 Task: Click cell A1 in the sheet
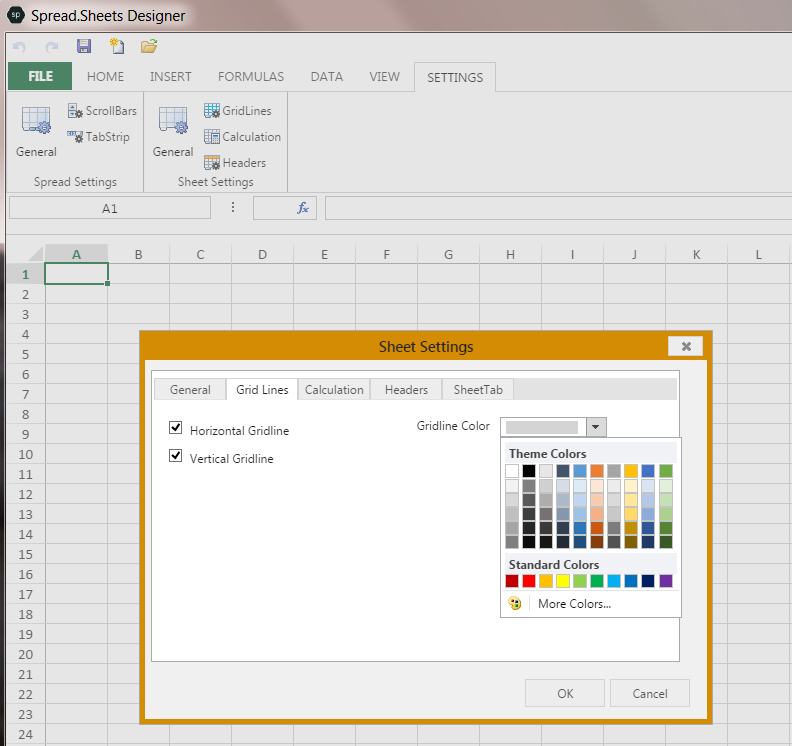76,274
